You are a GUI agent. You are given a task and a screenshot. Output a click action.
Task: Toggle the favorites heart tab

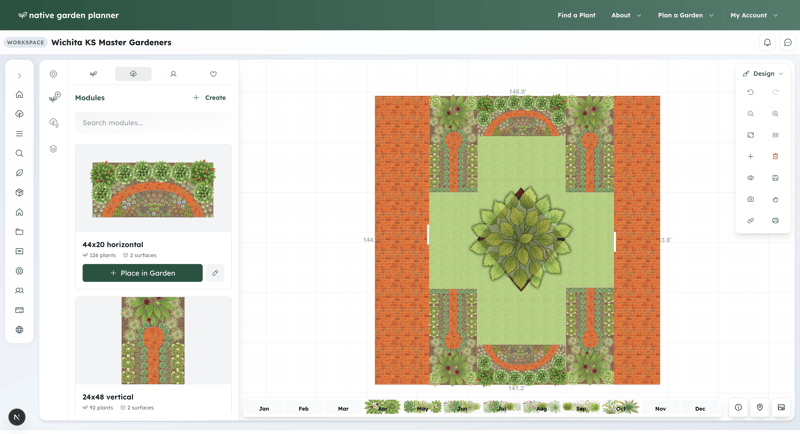213,74
